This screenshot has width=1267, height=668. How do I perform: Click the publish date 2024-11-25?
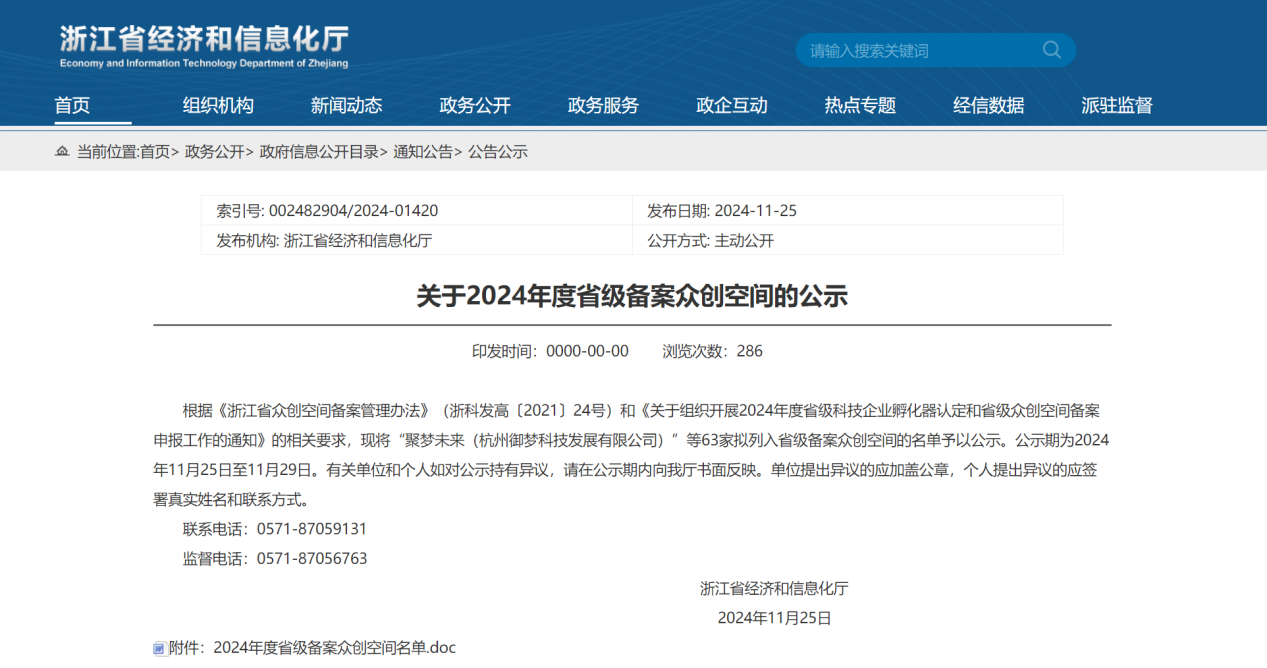(x=755, y=211)
